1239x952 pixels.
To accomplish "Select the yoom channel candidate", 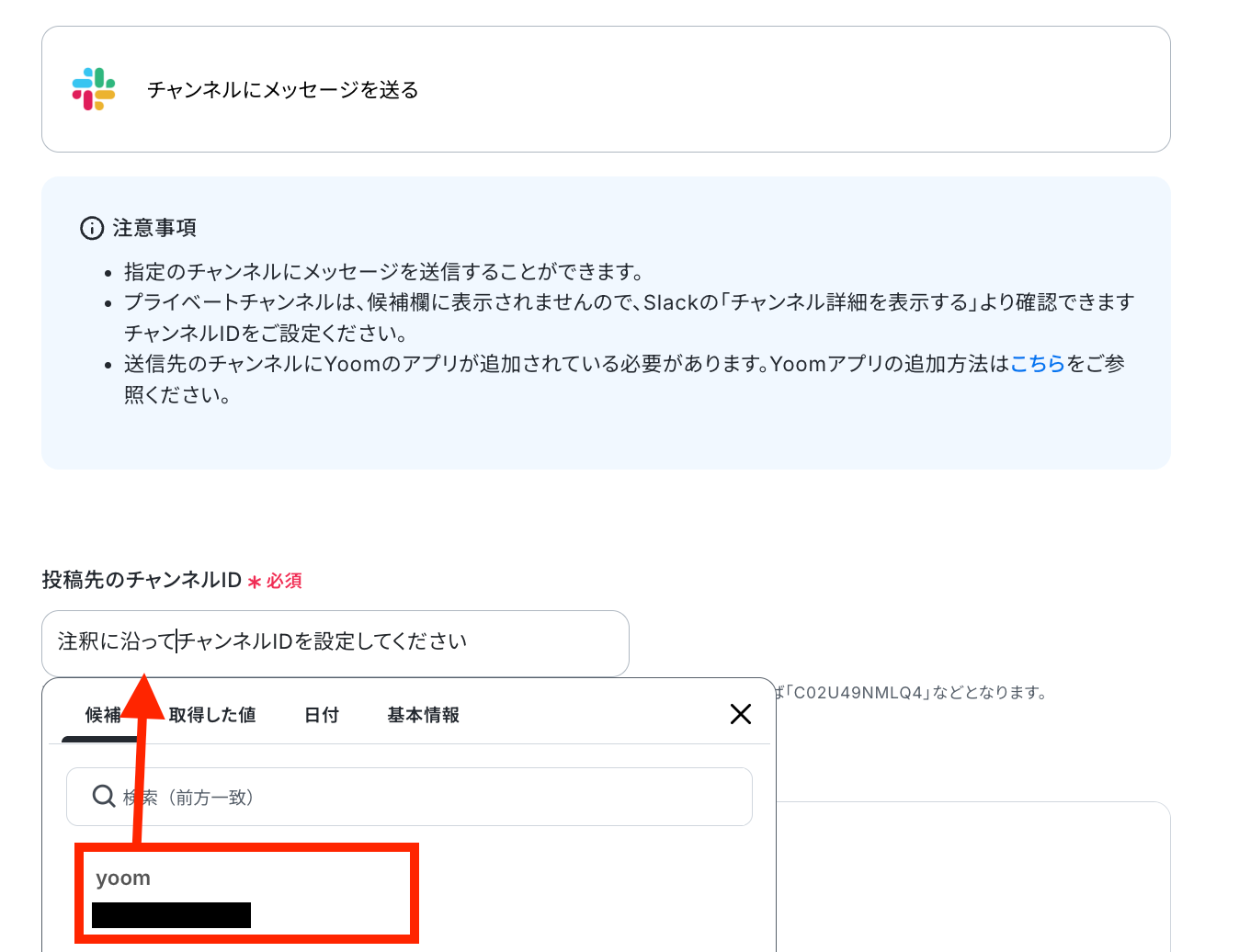I will [246, 893].
